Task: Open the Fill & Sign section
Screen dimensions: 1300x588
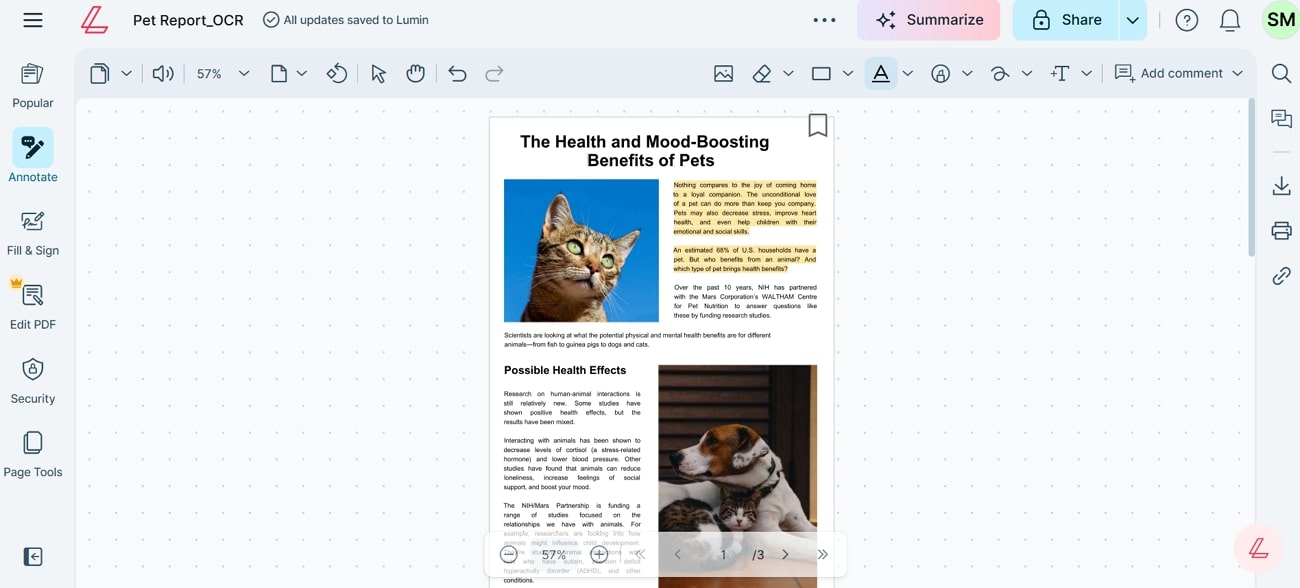Action: click(33, 231)
